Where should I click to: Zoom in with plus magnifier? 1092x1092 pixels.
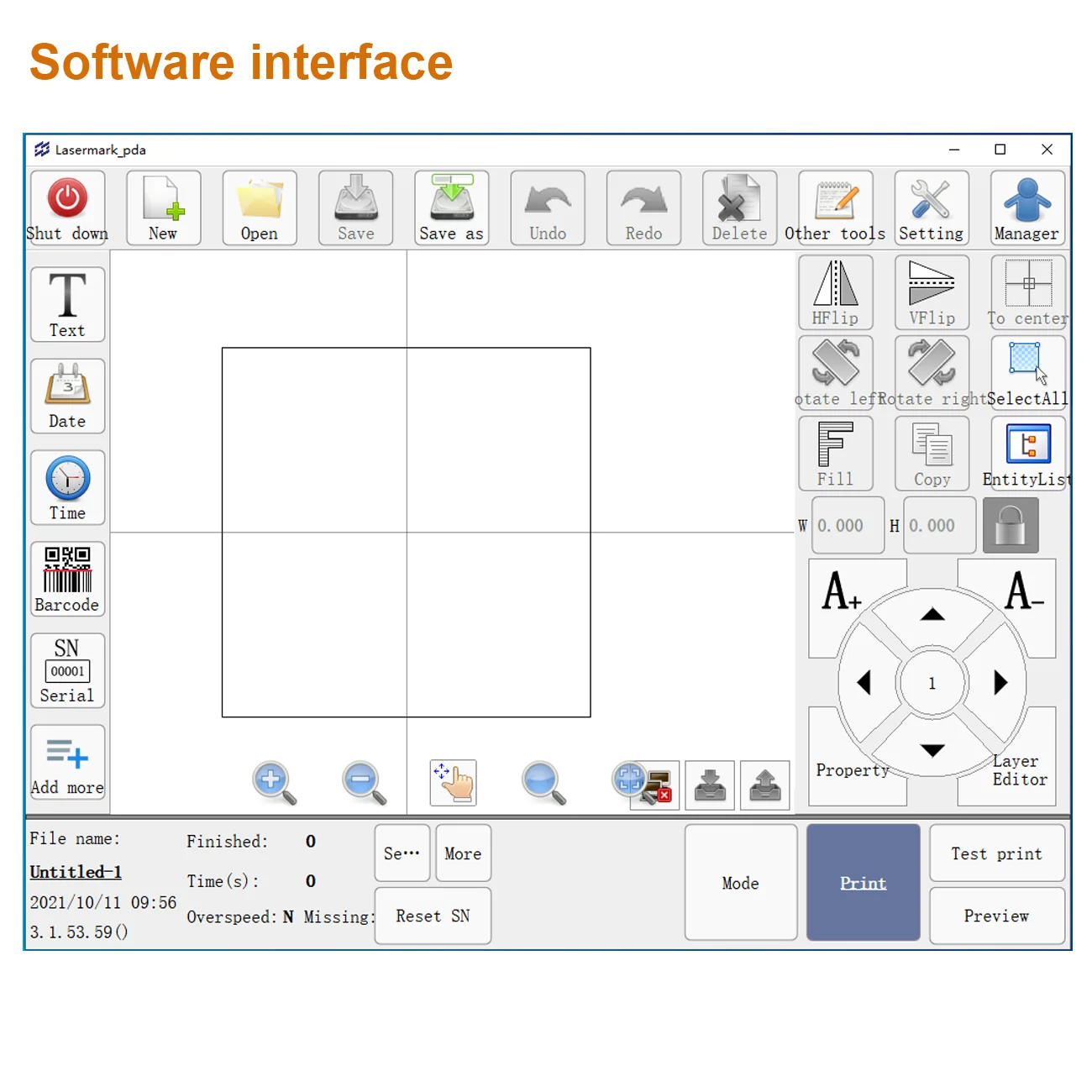click(275, 784)
